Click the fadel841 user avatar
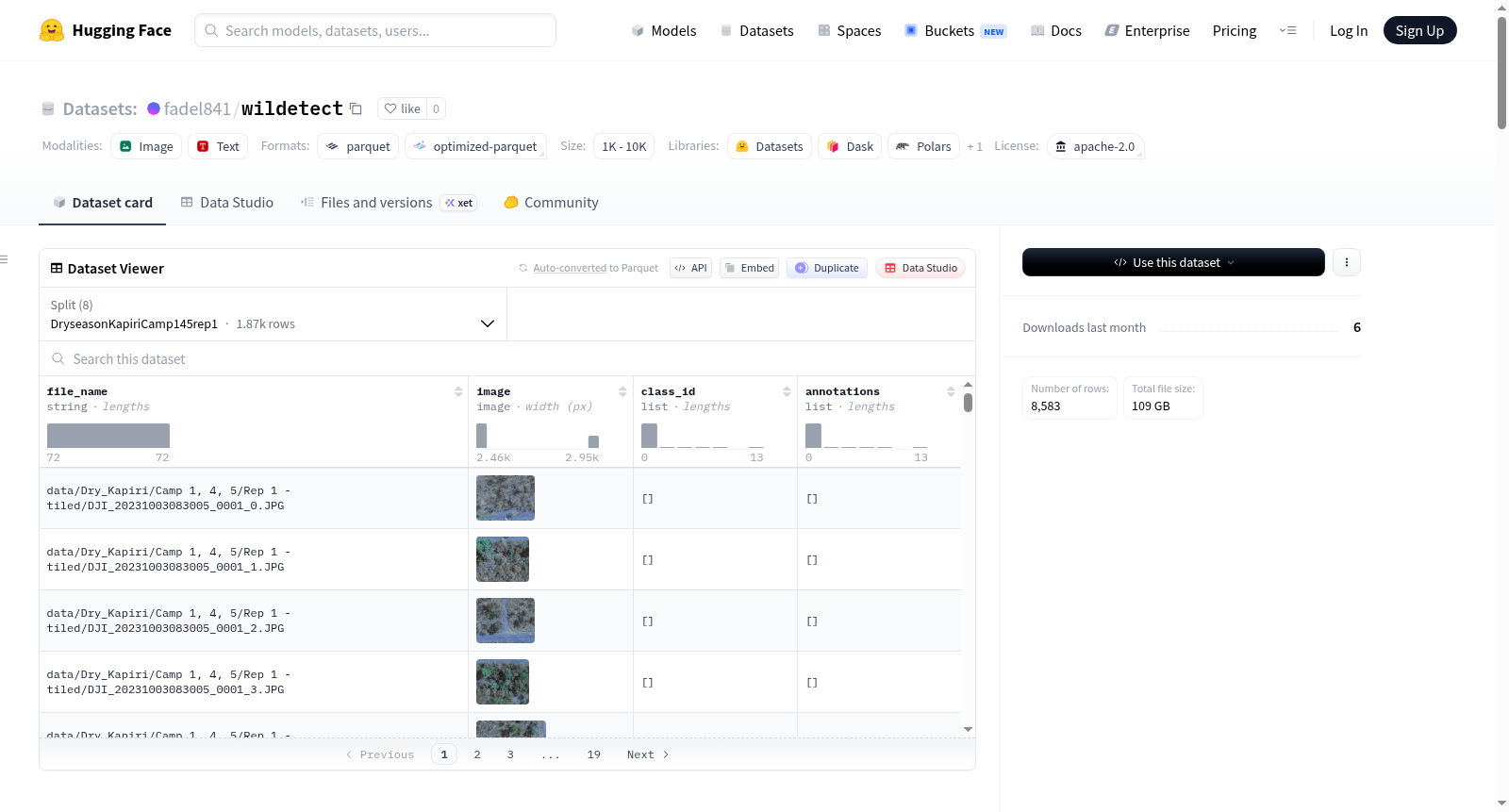1509x812 pixels. [154, 108]
